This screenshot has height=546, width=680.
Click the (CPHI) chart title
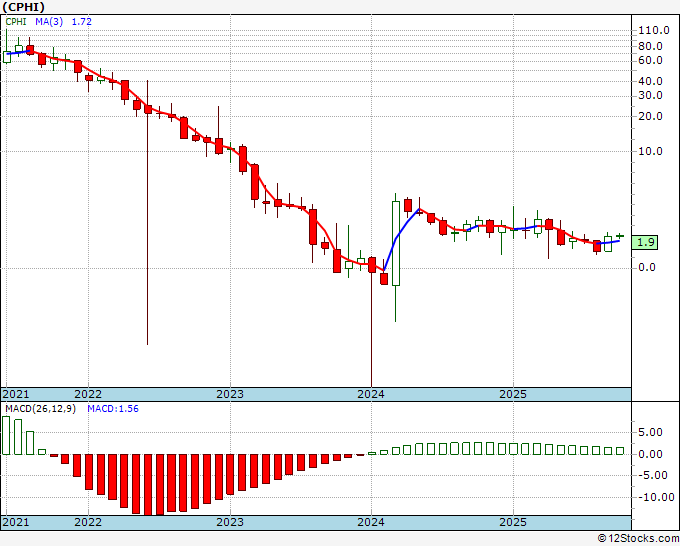23,7
